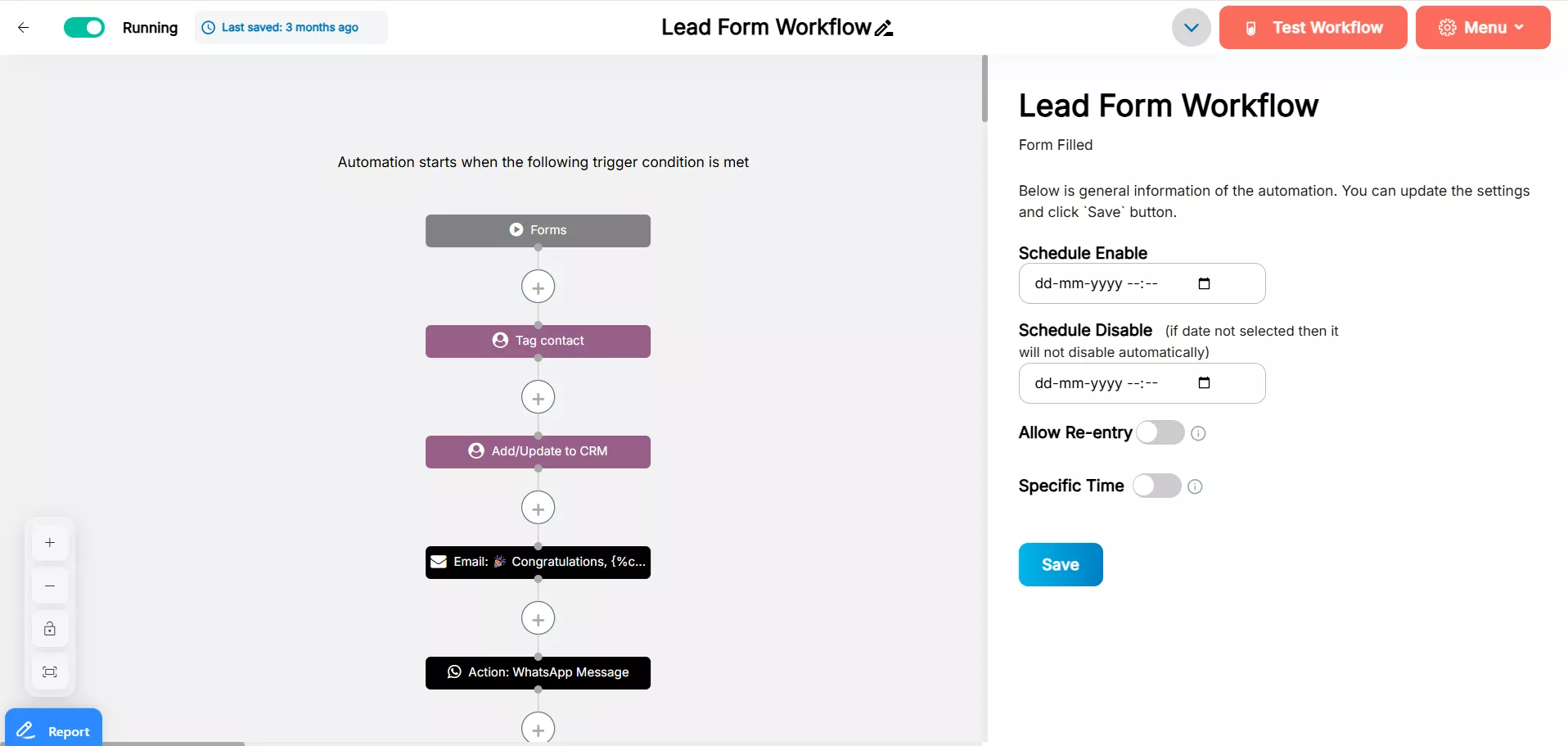1568x746 pixels.
Task: Turn on the Specific Time toggle
Action: pyautogui.click(x=1156, y=486)
